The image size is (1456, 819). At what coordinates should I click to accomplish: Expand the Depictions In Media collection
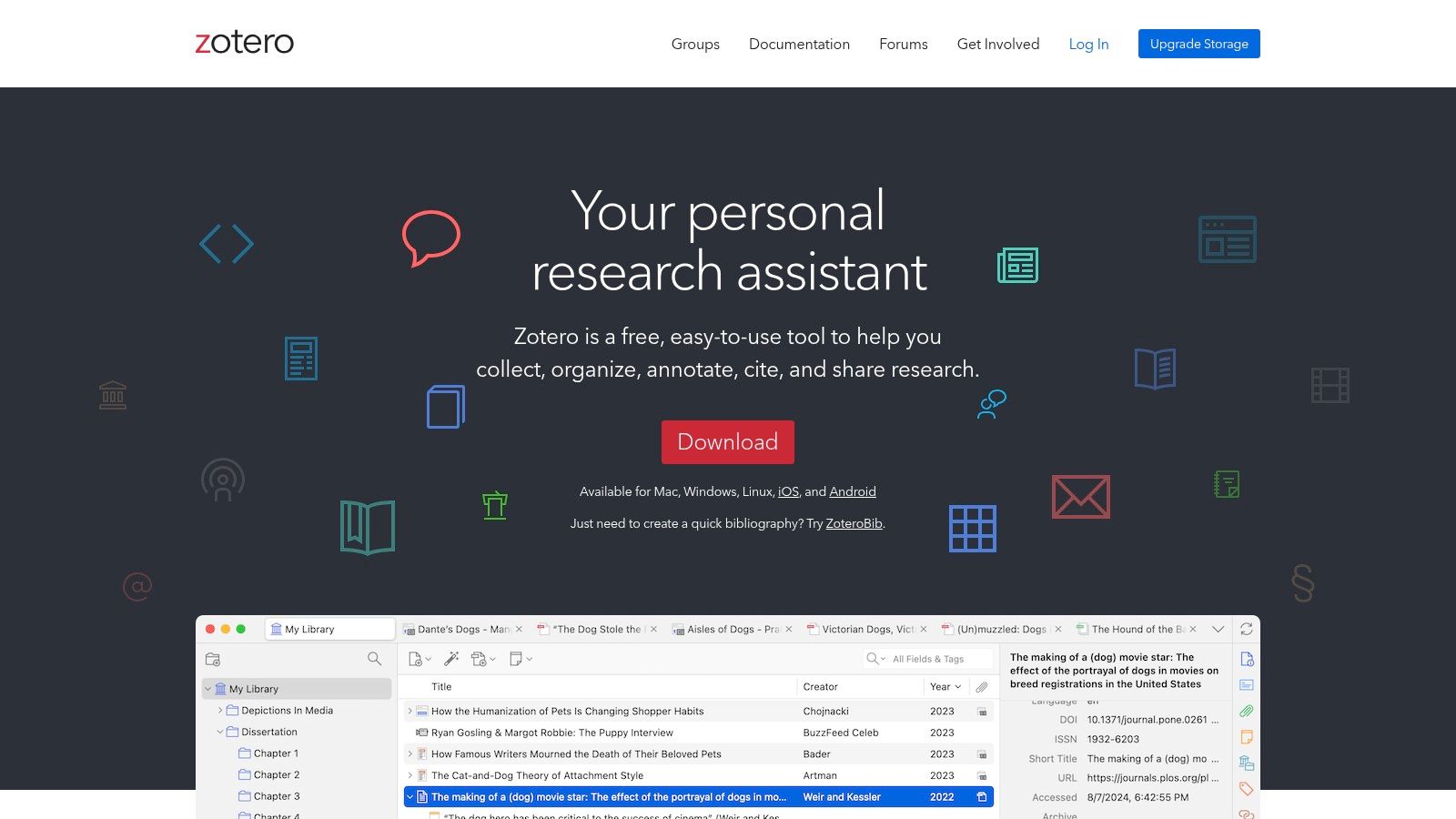[220, 711]
